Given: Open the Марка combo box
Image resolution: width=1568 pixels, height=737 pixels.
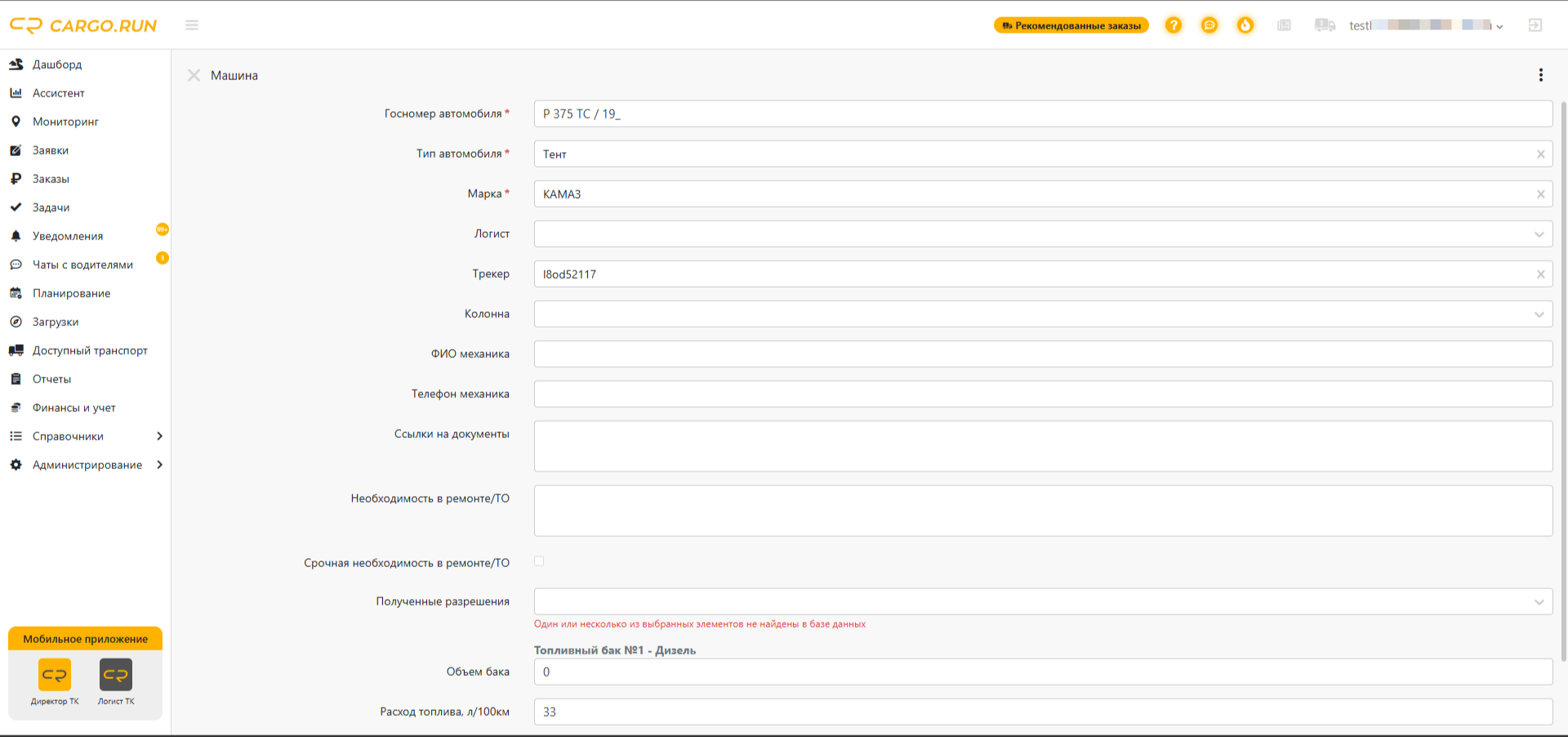Looking at the screenshot, I should point(1044,194).
